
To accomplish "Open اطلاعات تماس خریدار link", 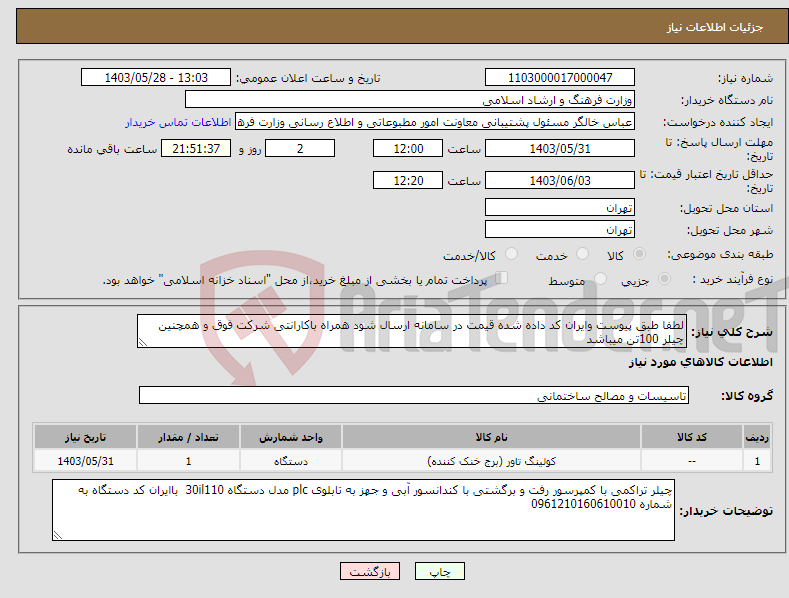I will click(x=178, y=122).
